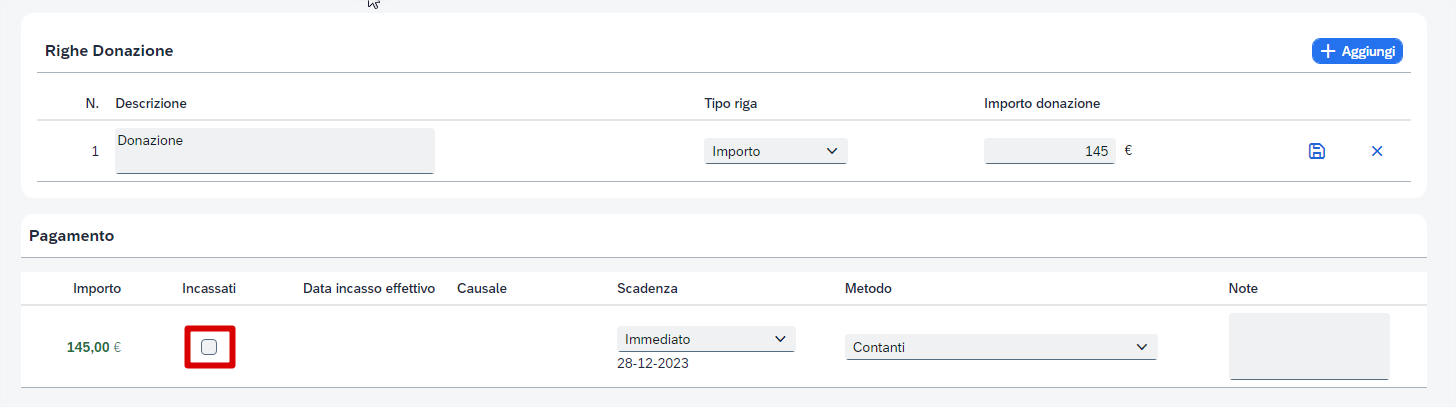The height and width of the screenshot is (407, 1456).
Task: Click the due date 28-12-2023
Action: click(653, 363)
